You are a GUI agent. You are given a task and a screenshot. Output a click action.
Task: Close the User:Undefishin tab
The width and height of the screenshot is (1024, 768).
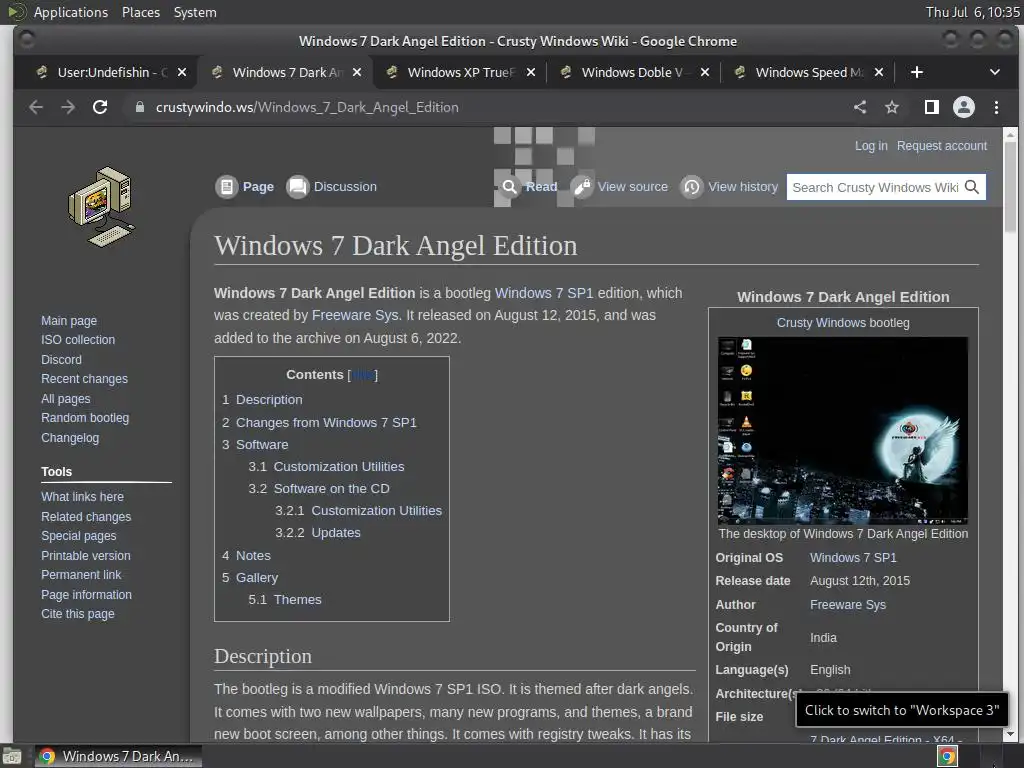pos(182,72)
